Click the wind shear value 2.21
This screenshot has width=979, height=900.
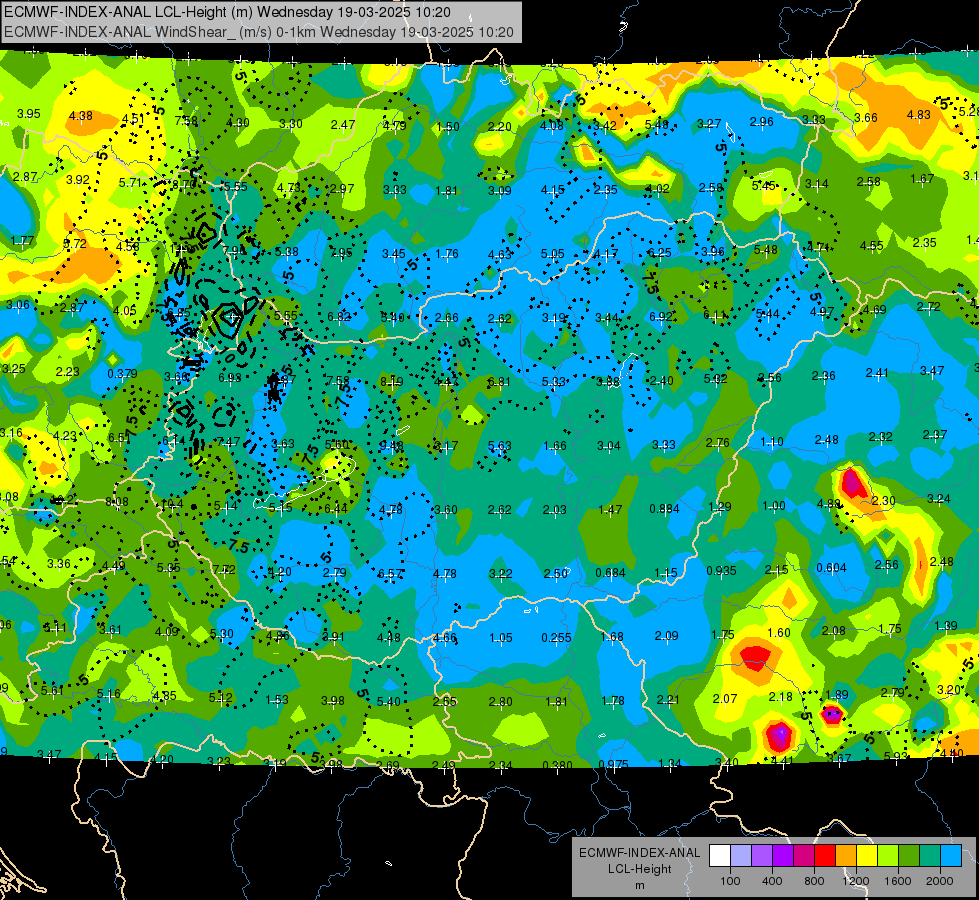[668, 700]
